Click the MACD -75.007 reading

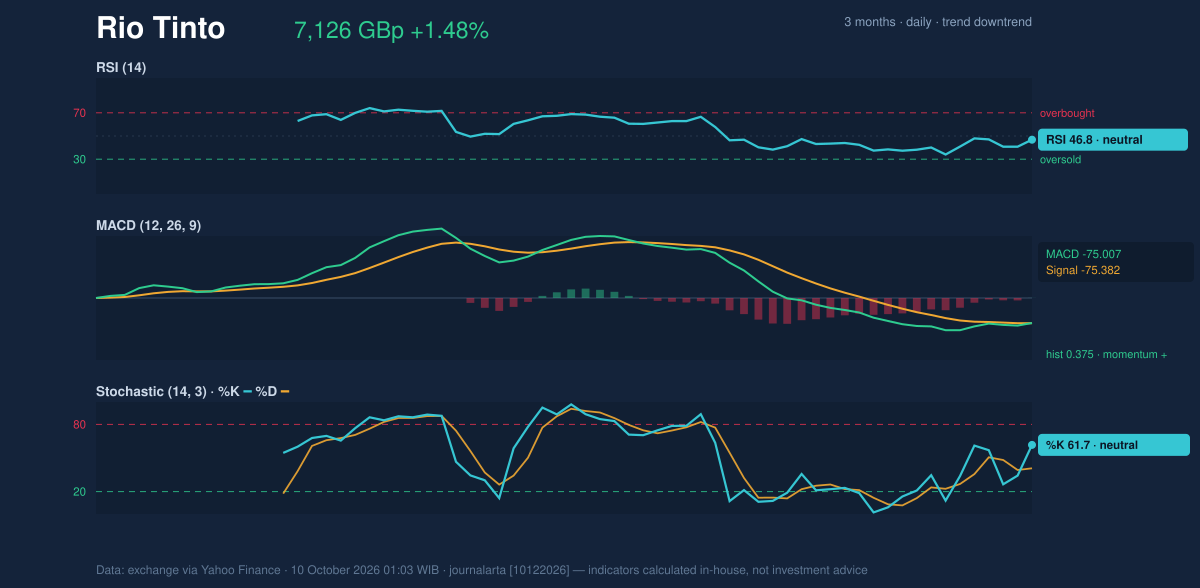pos(1083,254)
